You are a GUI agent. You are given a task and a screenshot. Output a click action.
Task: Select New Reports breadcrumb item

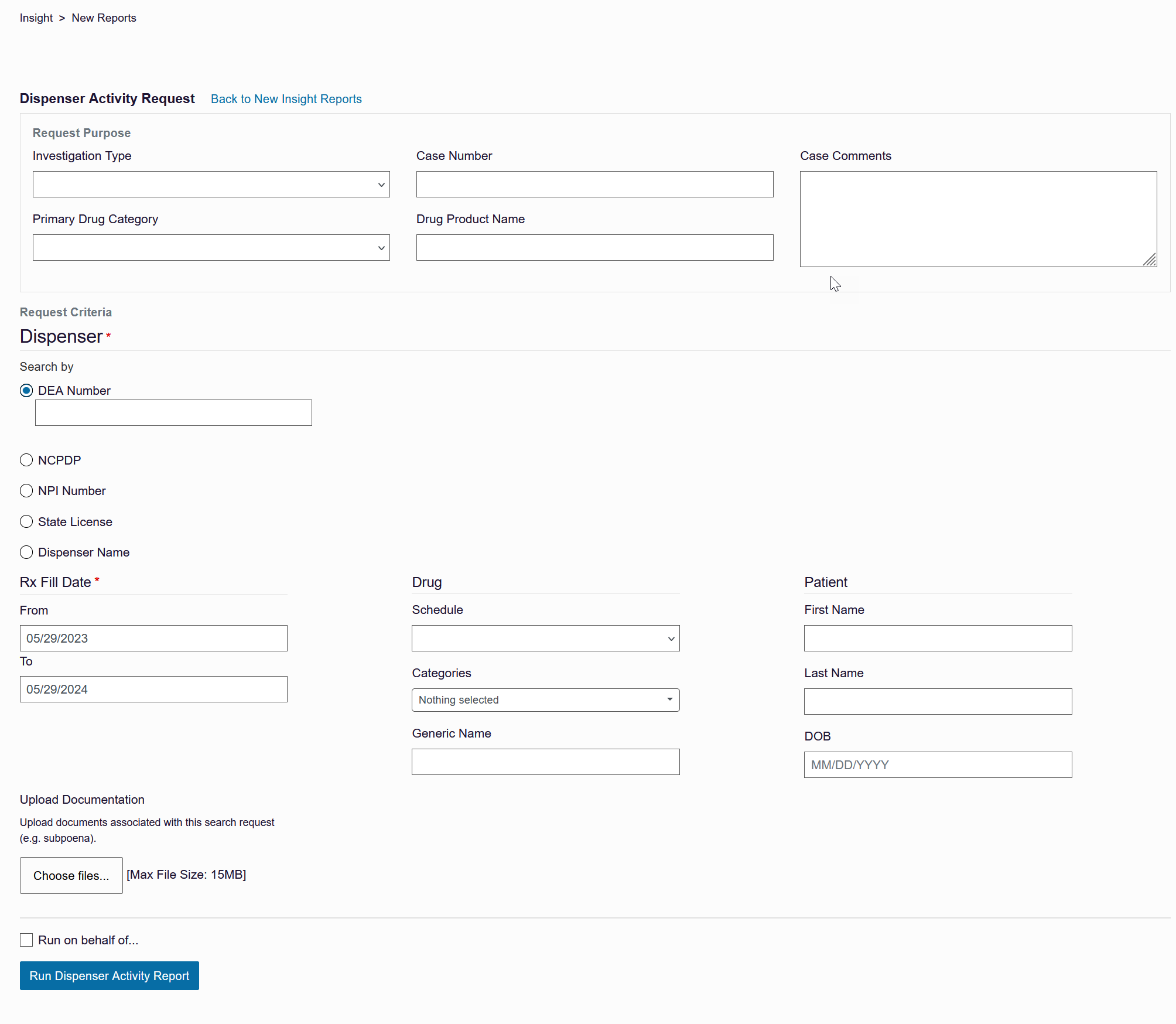pos(104,18)
